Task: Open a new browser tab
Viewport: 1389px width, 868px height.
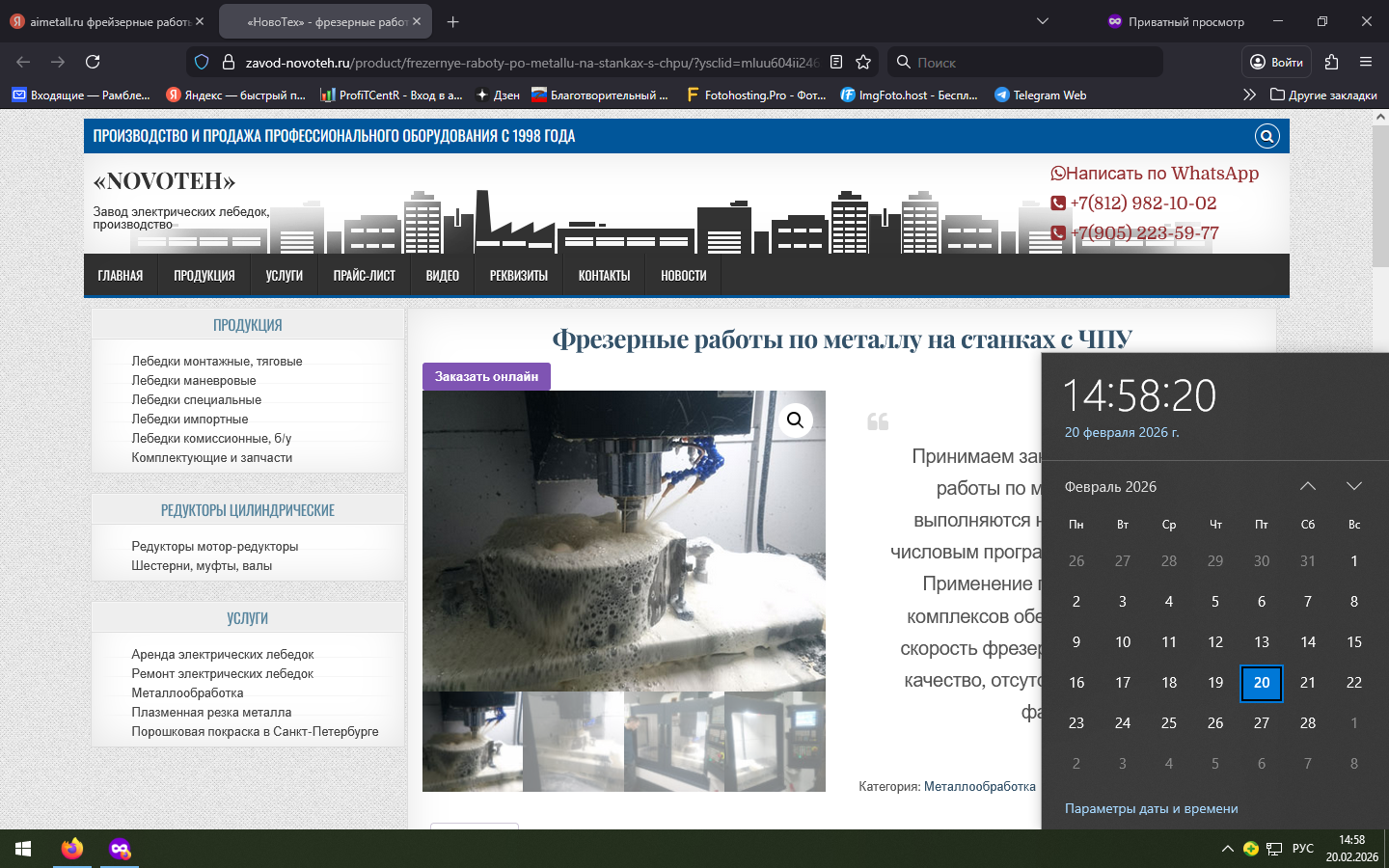Action: 453,21
